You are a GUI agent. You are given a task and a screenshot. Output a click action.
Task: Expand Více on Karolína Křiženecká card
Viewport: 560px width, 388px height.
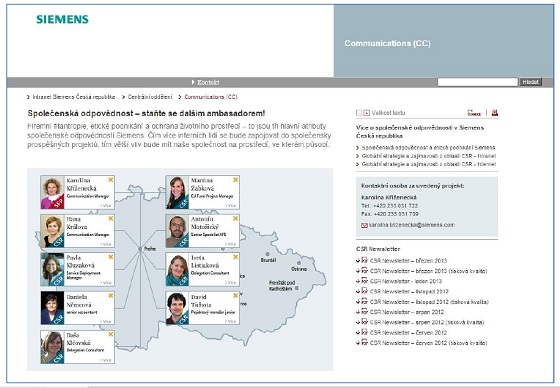[106, 205]
